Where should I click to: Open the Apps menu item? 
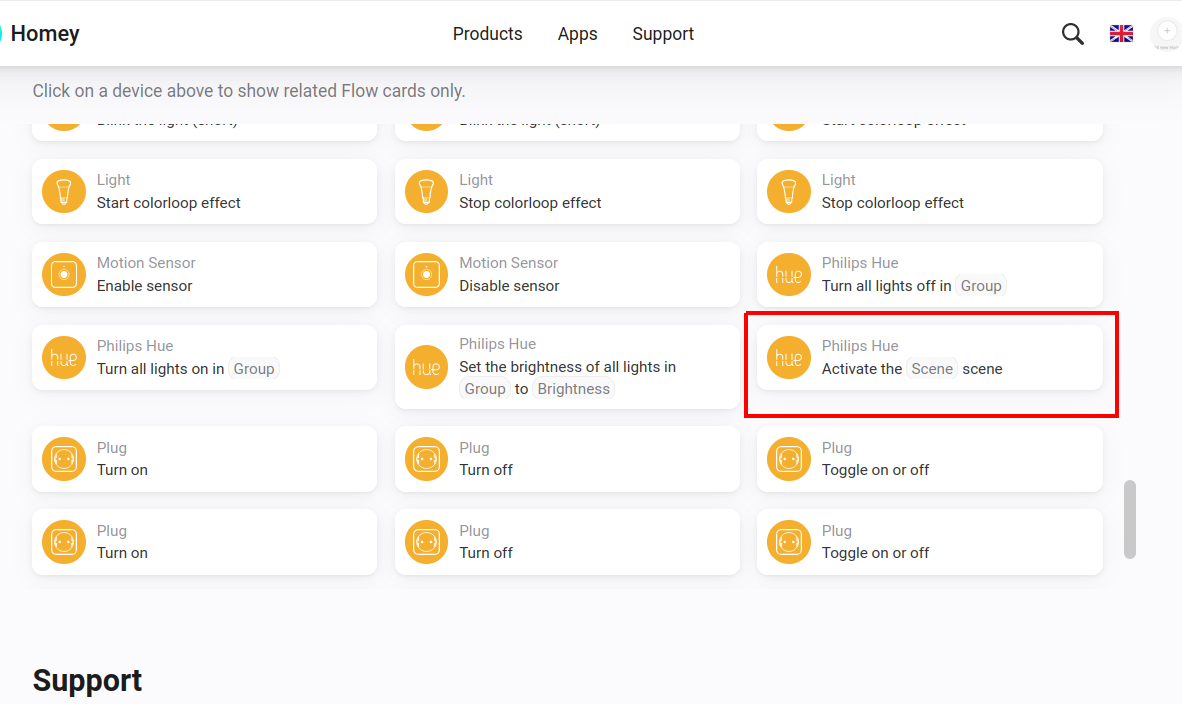[x=577, y=34]
